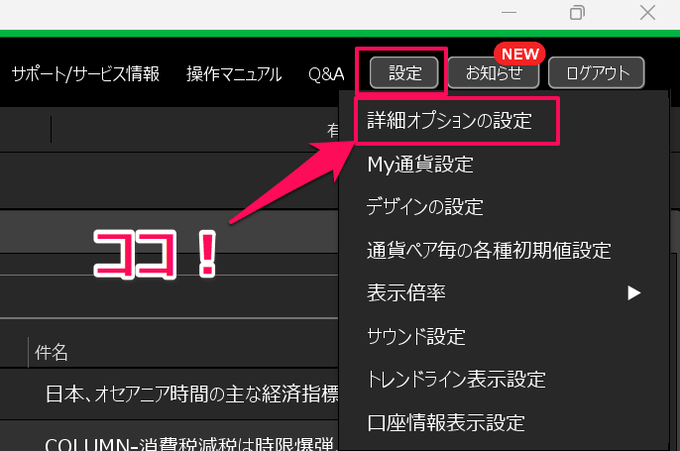Select My通貨設定 menu item
This screenshot has height=451, width=680.
tap(420, 164)
